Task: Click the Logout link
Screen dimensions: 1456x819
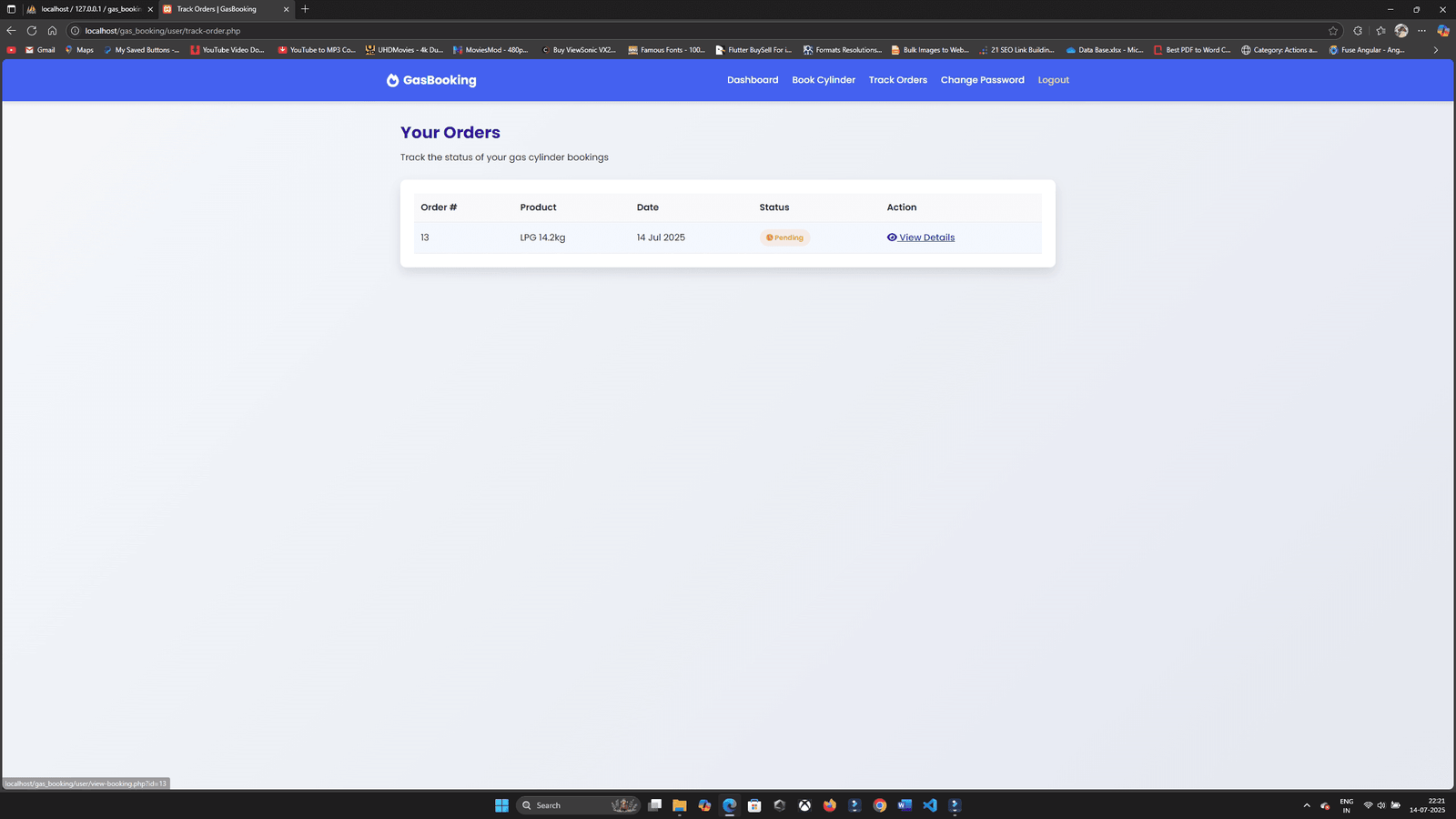Action: (x=1053, y=80)
